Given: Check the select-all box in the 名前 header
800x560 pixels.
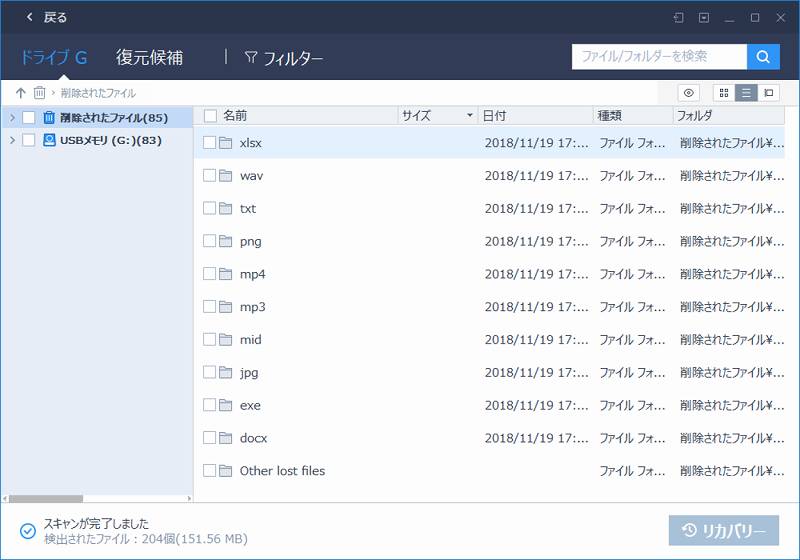Looking at the screenshot, I should [x=210, y=115].
